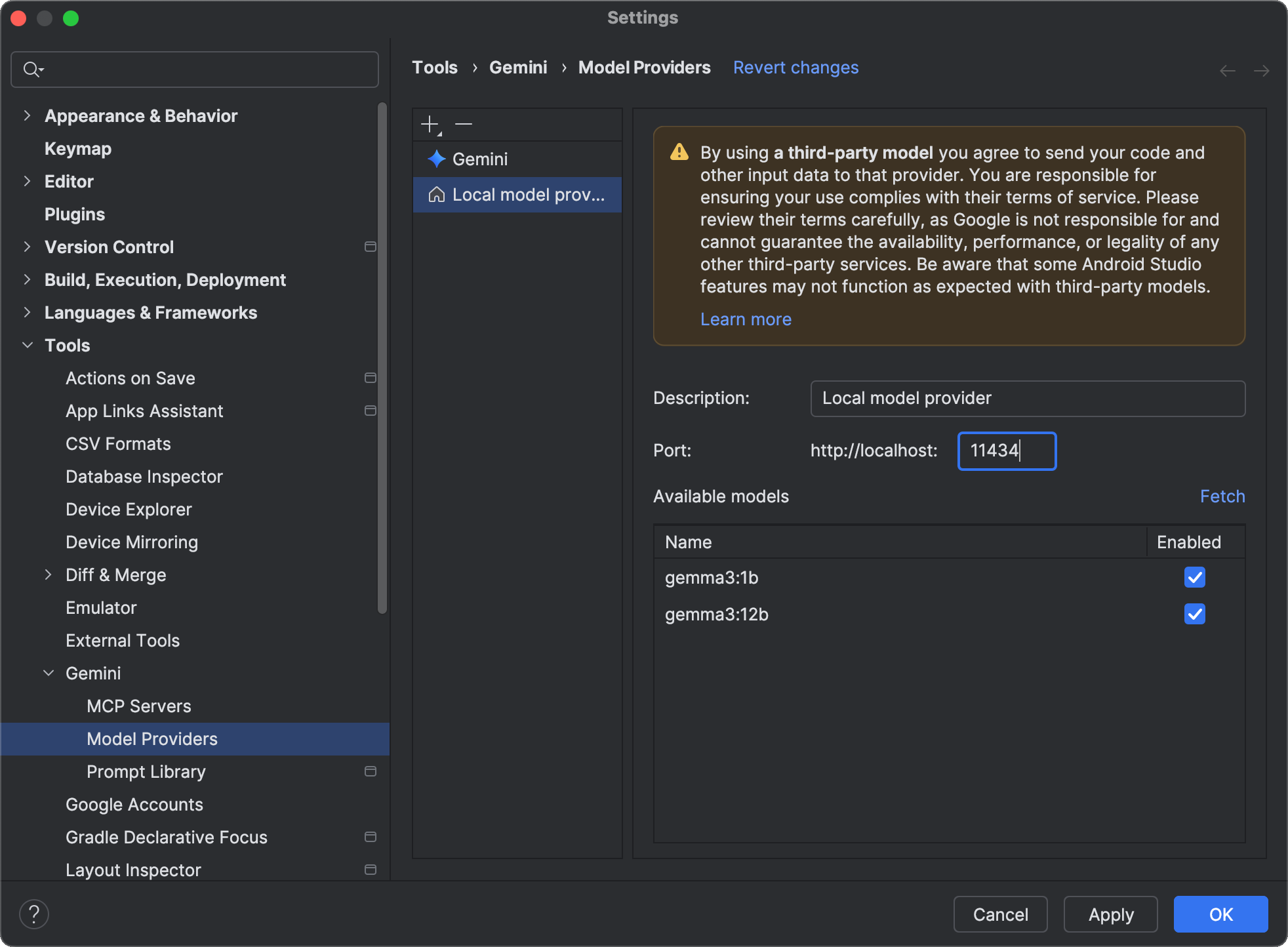Collapse the Tools tree section
Viewport: 1288px width, 947px height.
tap(27, 346)
